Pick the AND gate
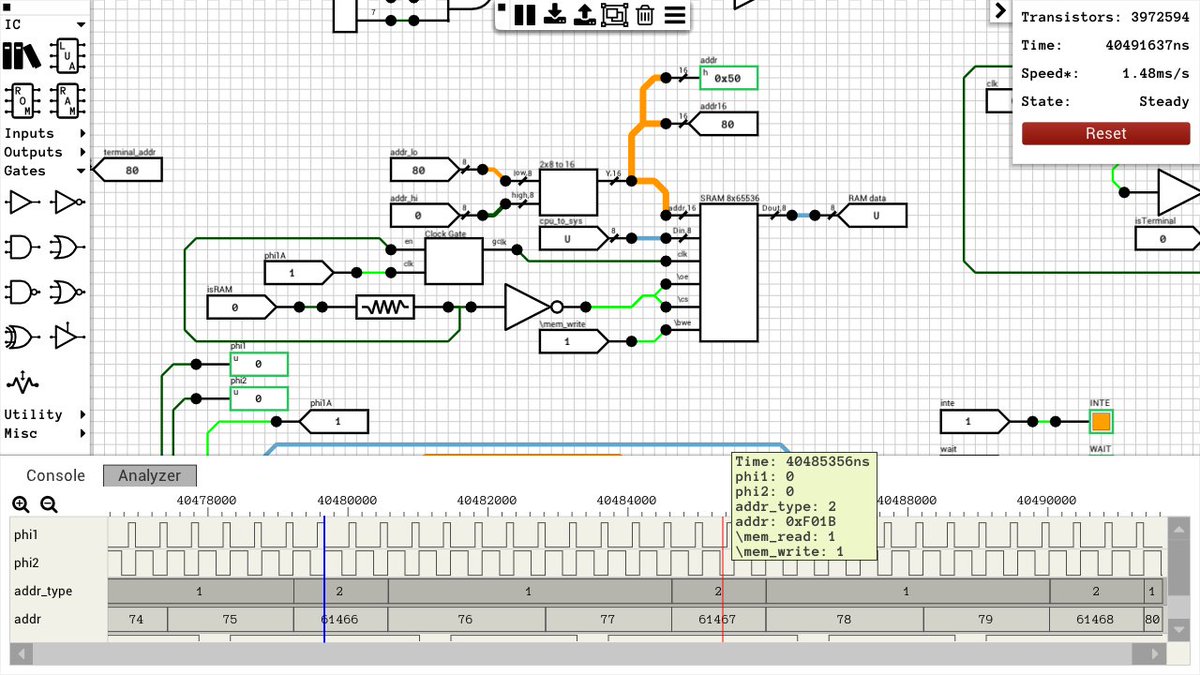This screenshot has width=1200, height=675. point(20,246)
